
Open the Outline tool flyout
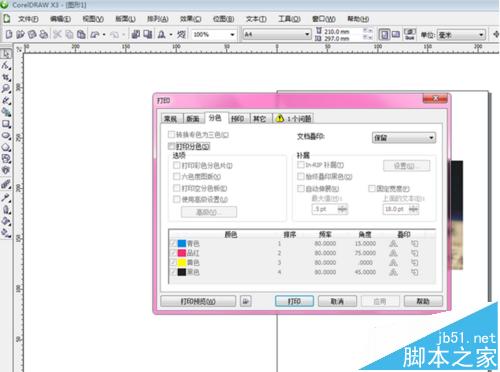coord(6,210)
